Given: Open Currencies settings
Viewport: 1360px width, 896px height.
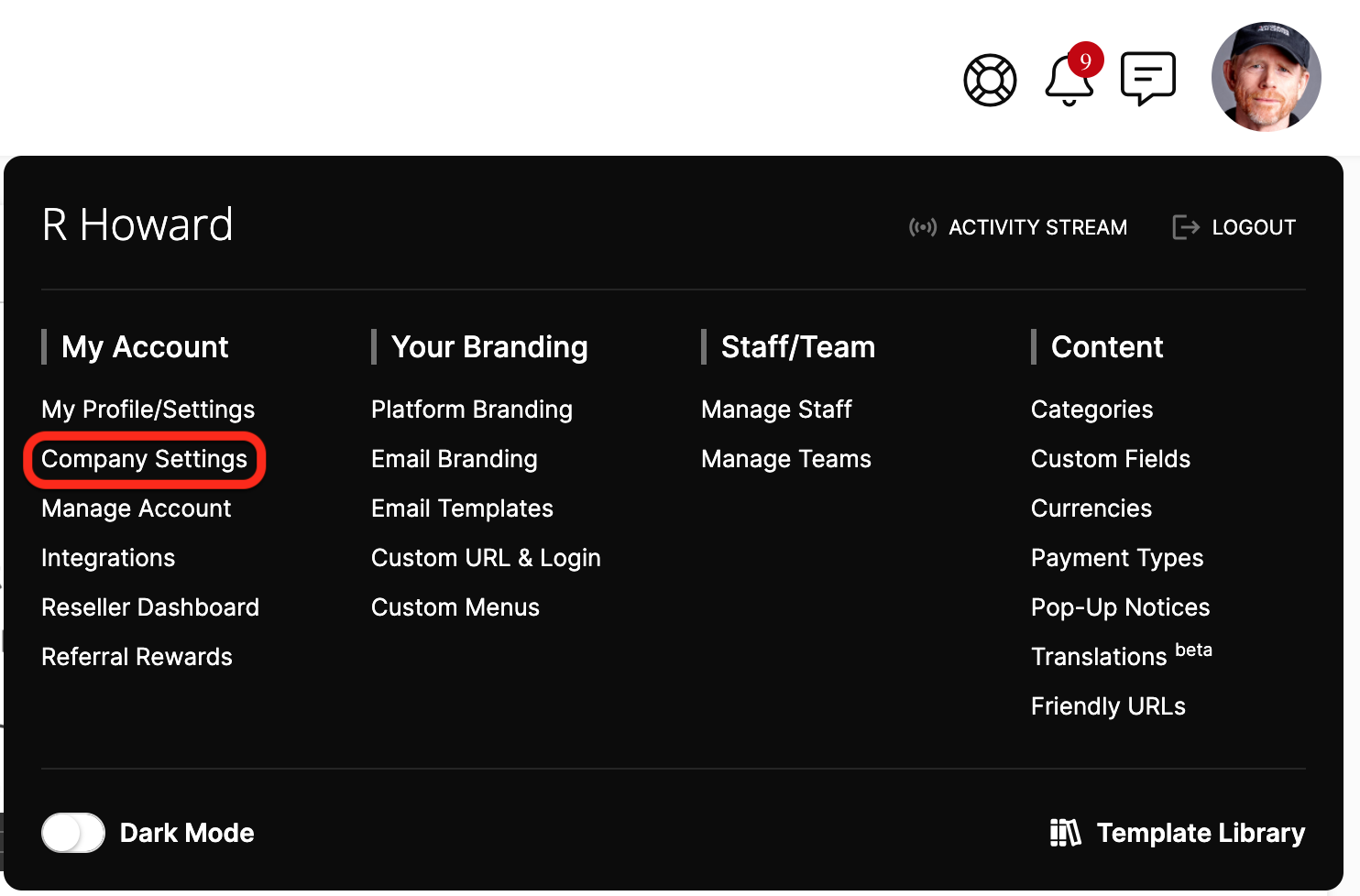Looking at the screenshot, I should pos(1091,508).
